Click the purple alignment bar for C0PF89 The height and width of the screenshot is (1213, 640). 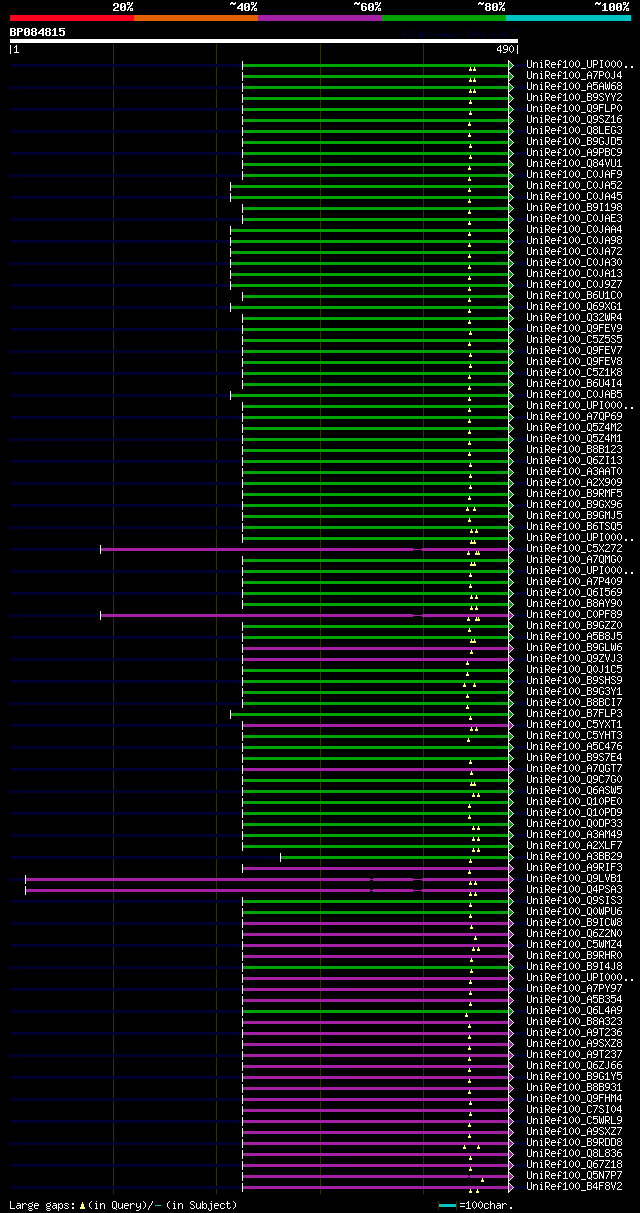point(306,614)
